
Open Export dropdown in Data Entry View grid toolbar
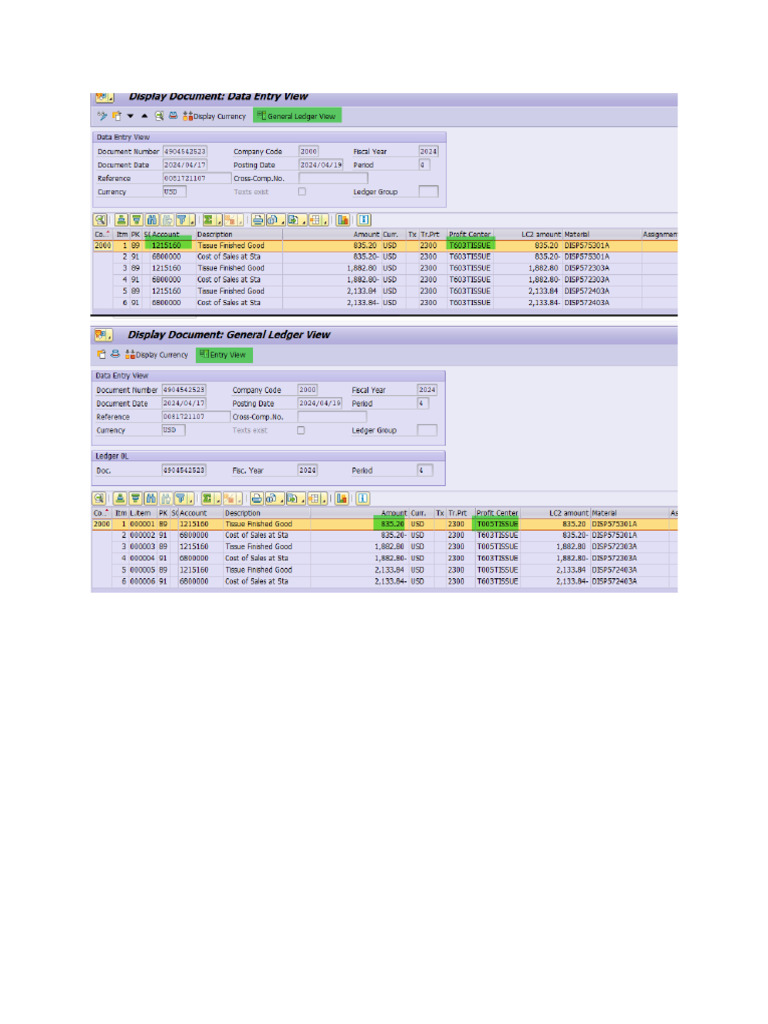(x=296, y=220)
